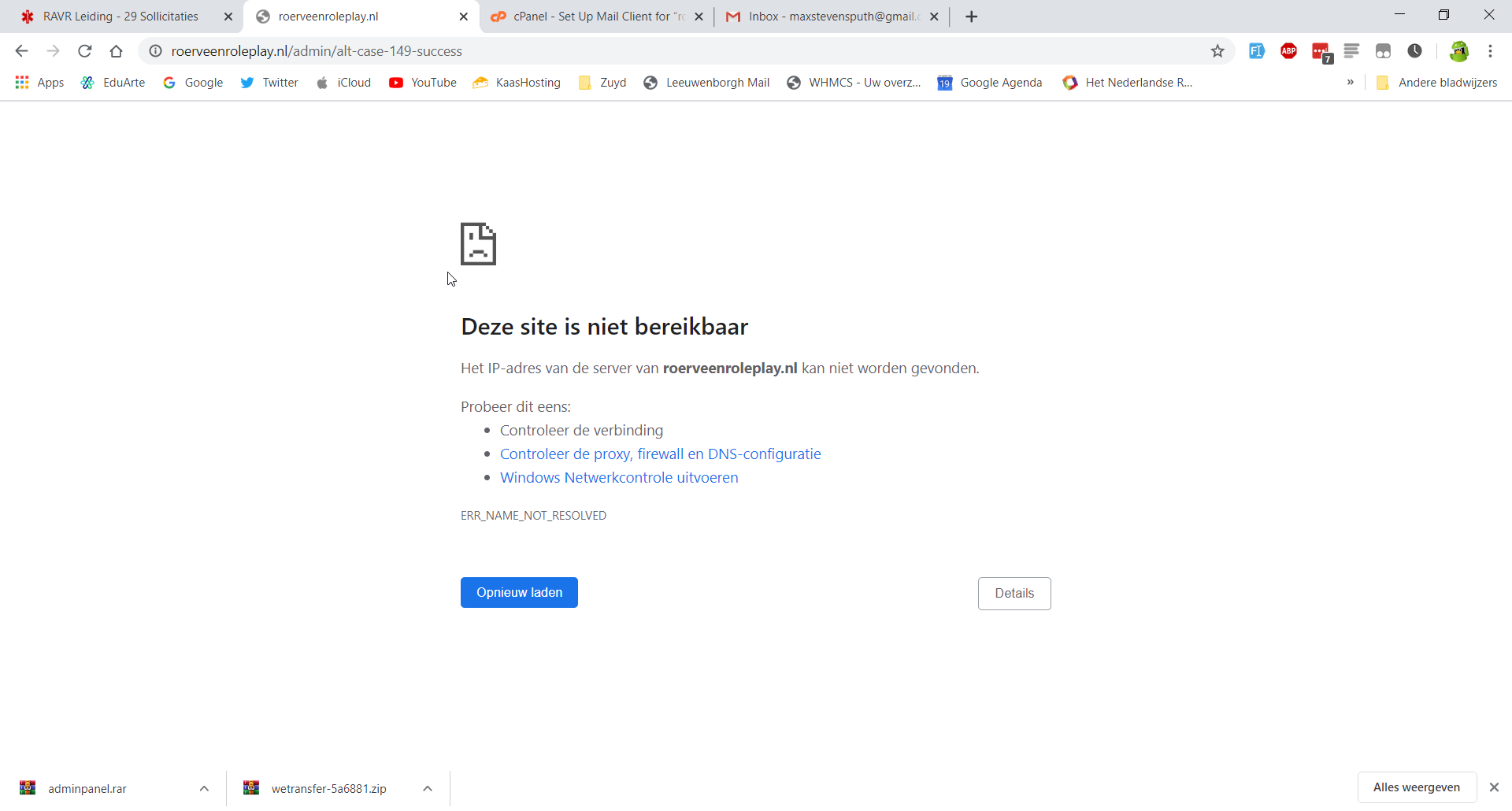
Task: Expand options for wetransfer-5a6881.zip download
Action: (x=428, y=788)
